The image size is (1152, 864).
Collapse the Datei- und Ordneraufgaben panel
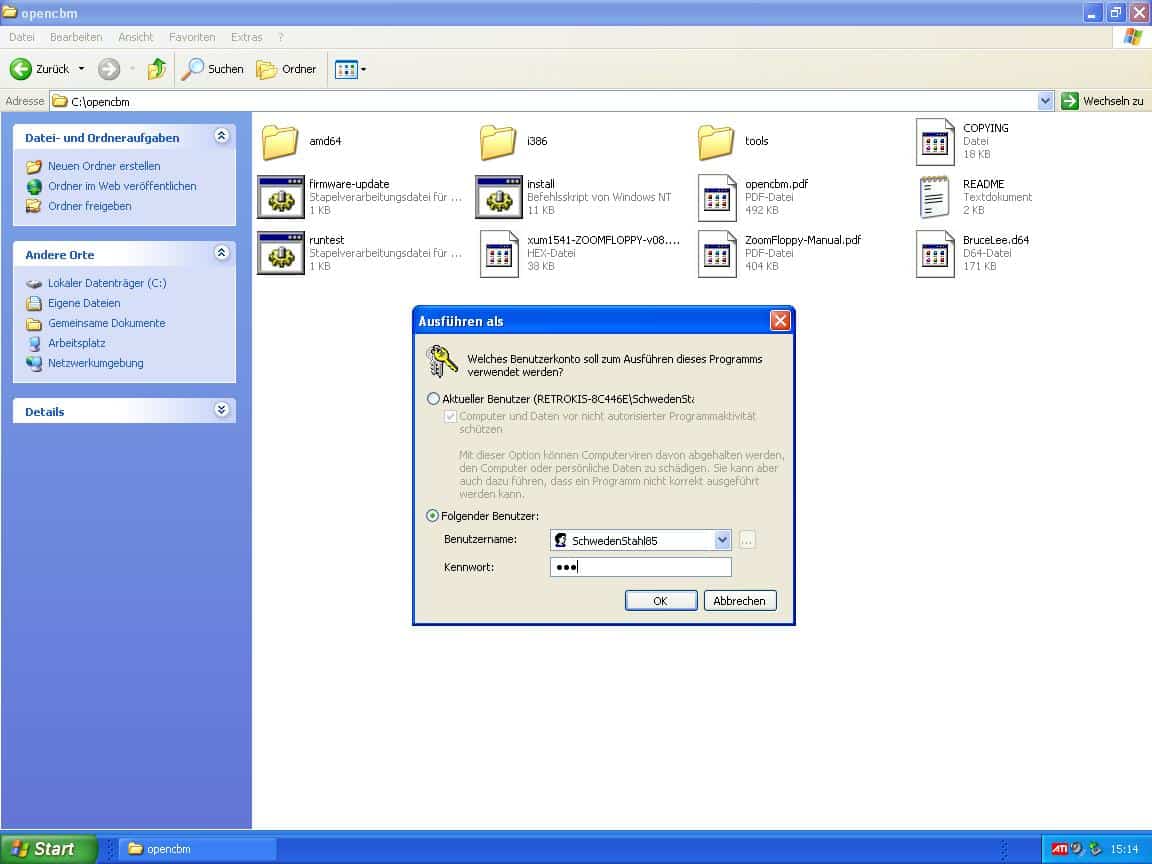(x=221, y=136)
